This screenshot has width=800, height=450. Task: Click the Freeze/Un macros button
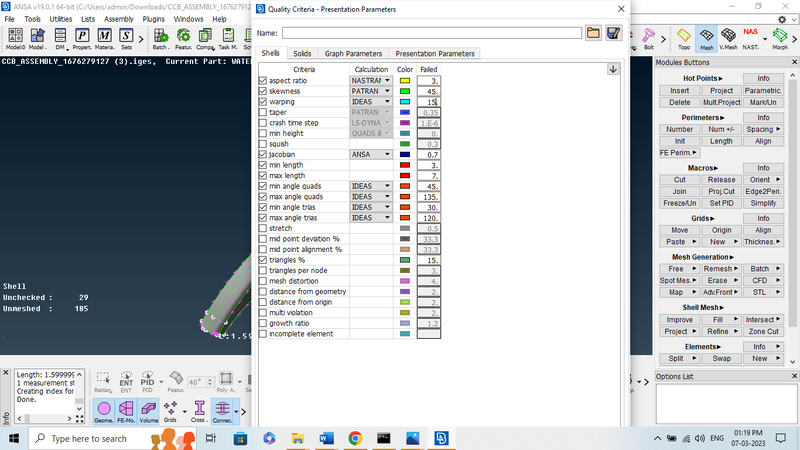(x=679, y=203)
